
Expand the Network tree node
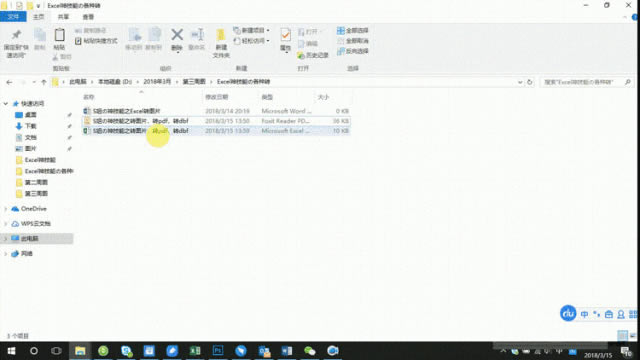click(x=6, y=254)
